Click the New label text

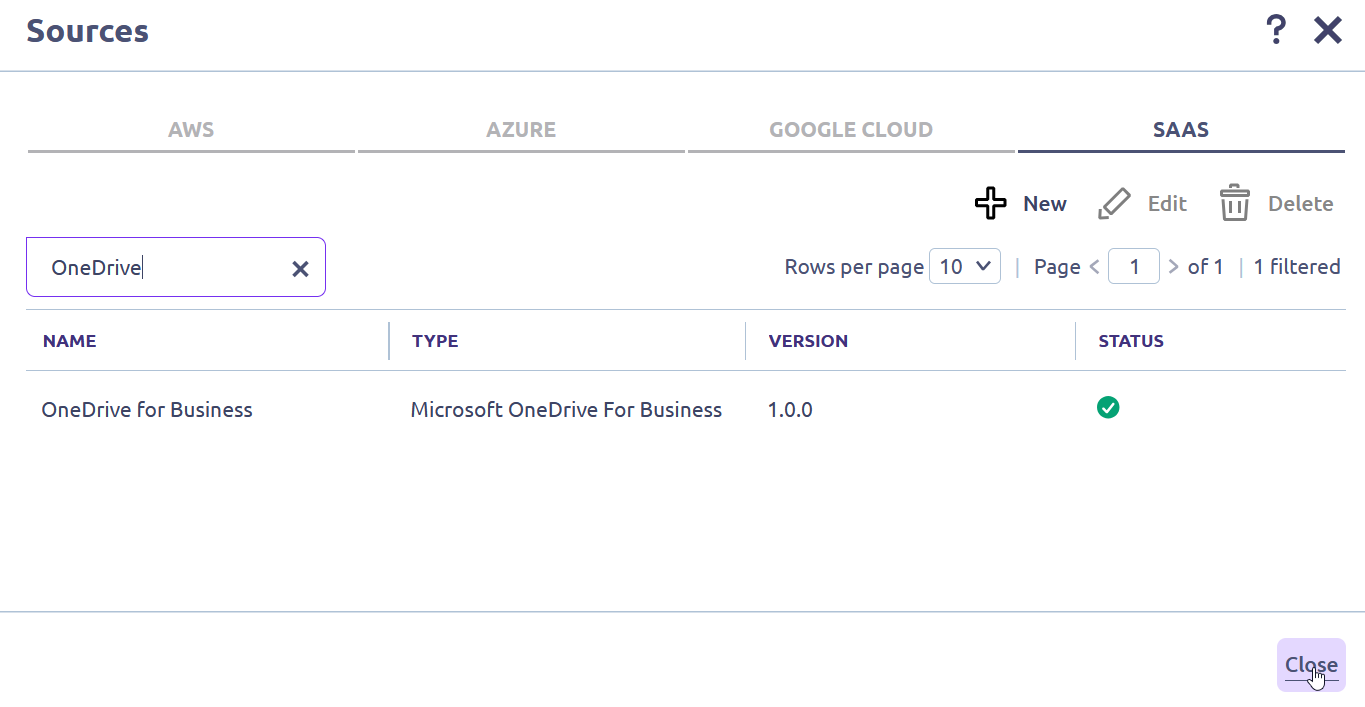pyautogui.click(x=1045, y=204)
